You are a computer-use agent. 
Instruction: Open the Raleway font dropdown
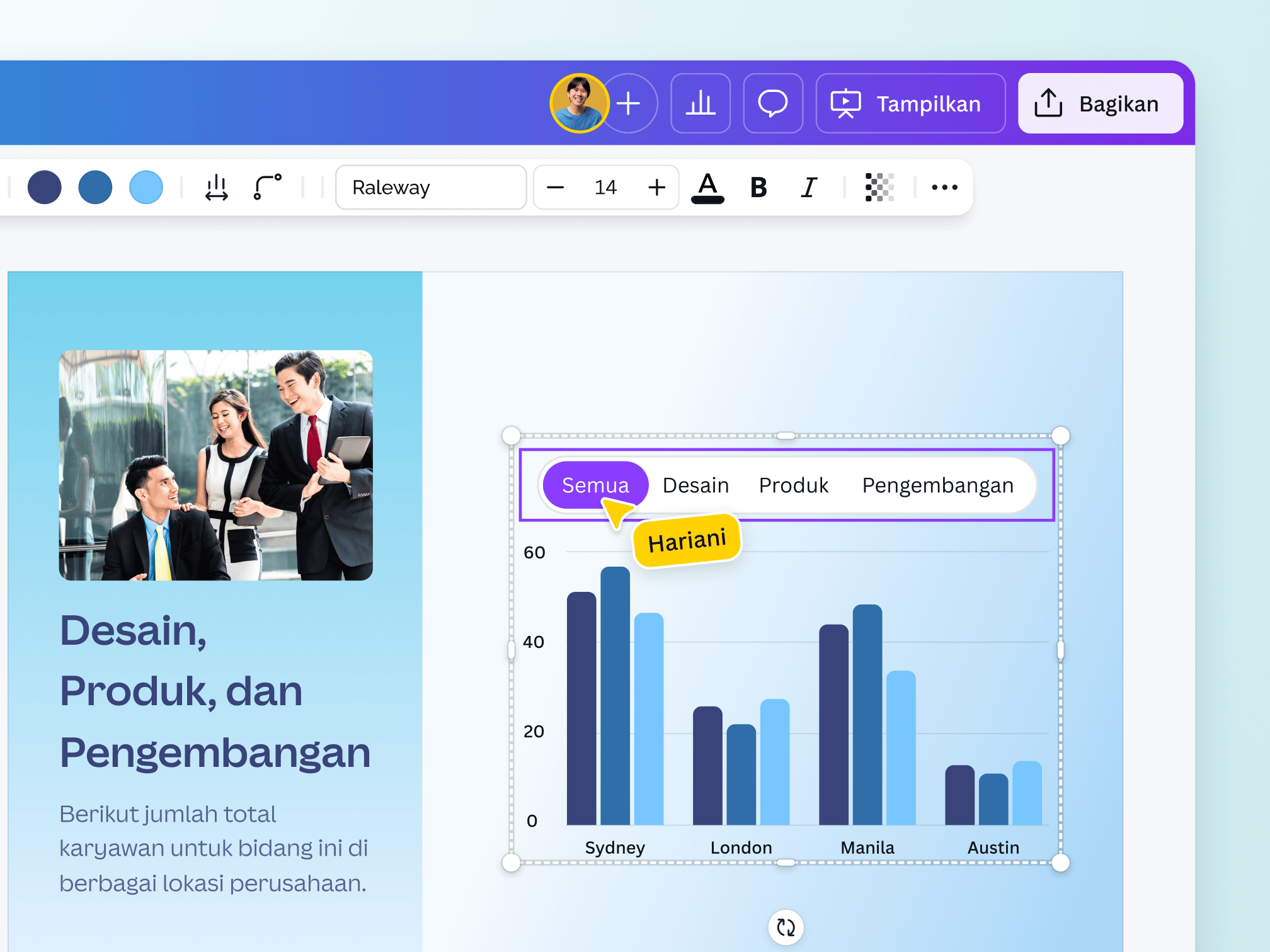[x=431, y=187]
